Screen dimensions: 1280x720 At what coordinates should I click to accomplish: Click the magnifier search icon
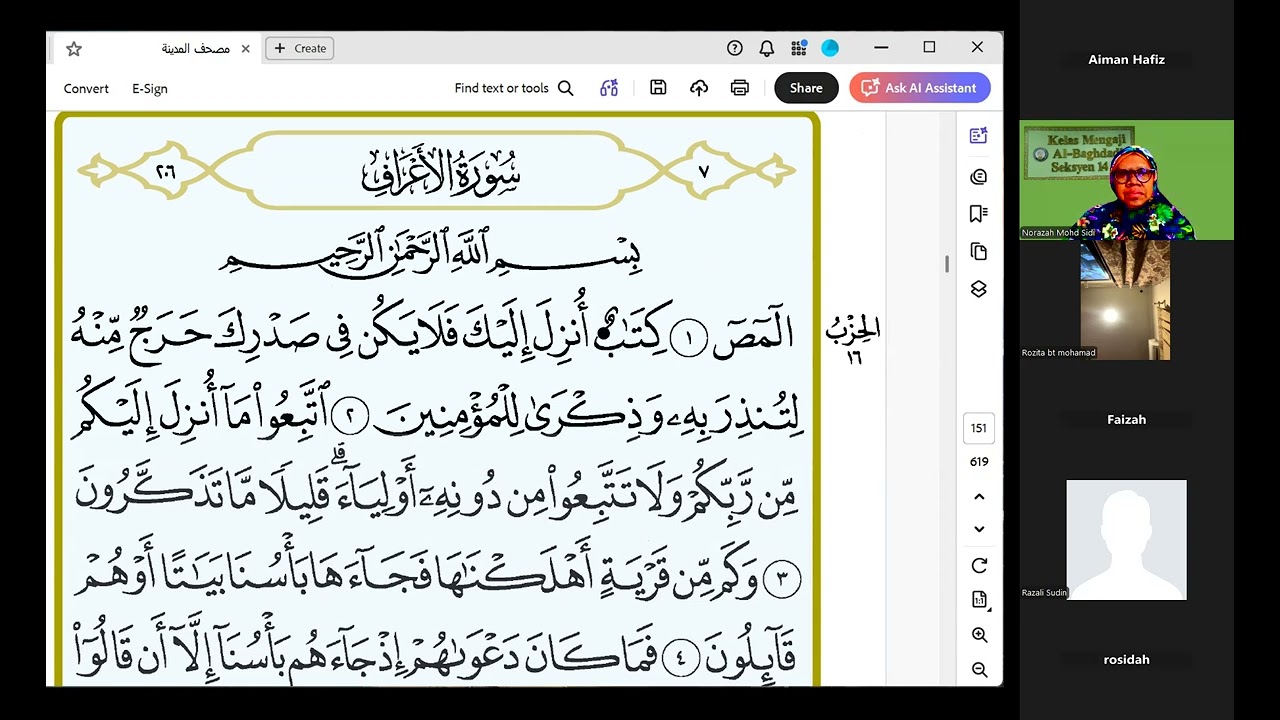(566, 88)
